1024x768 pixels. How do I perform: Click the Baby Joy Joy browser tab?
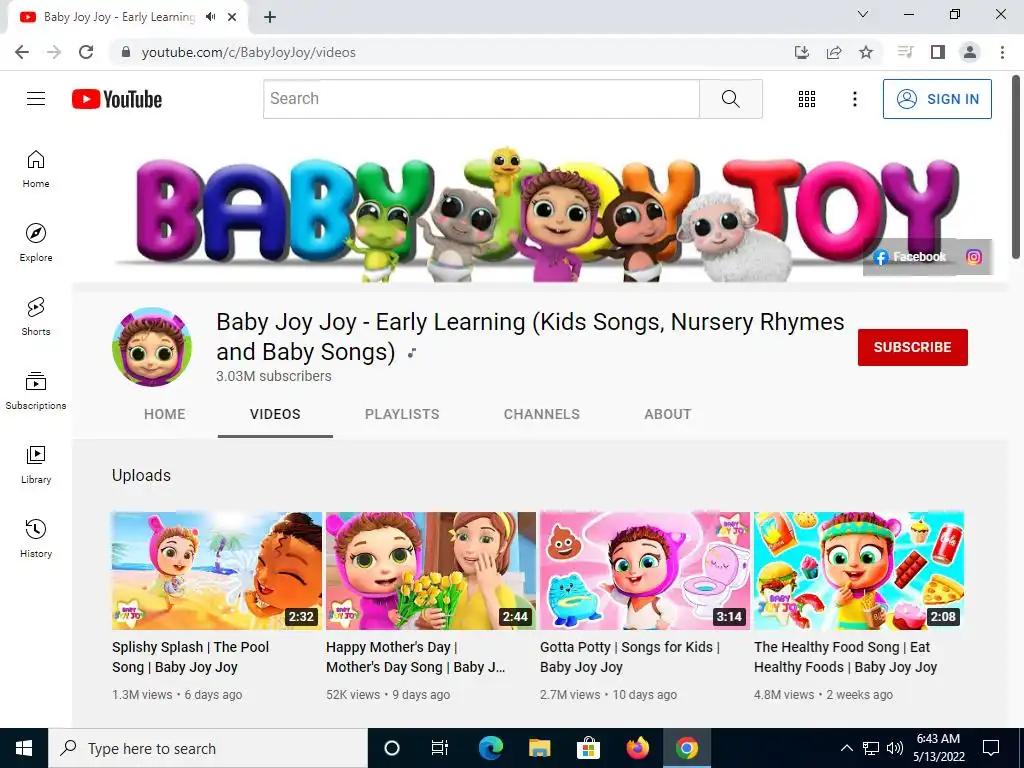point(119,17)
